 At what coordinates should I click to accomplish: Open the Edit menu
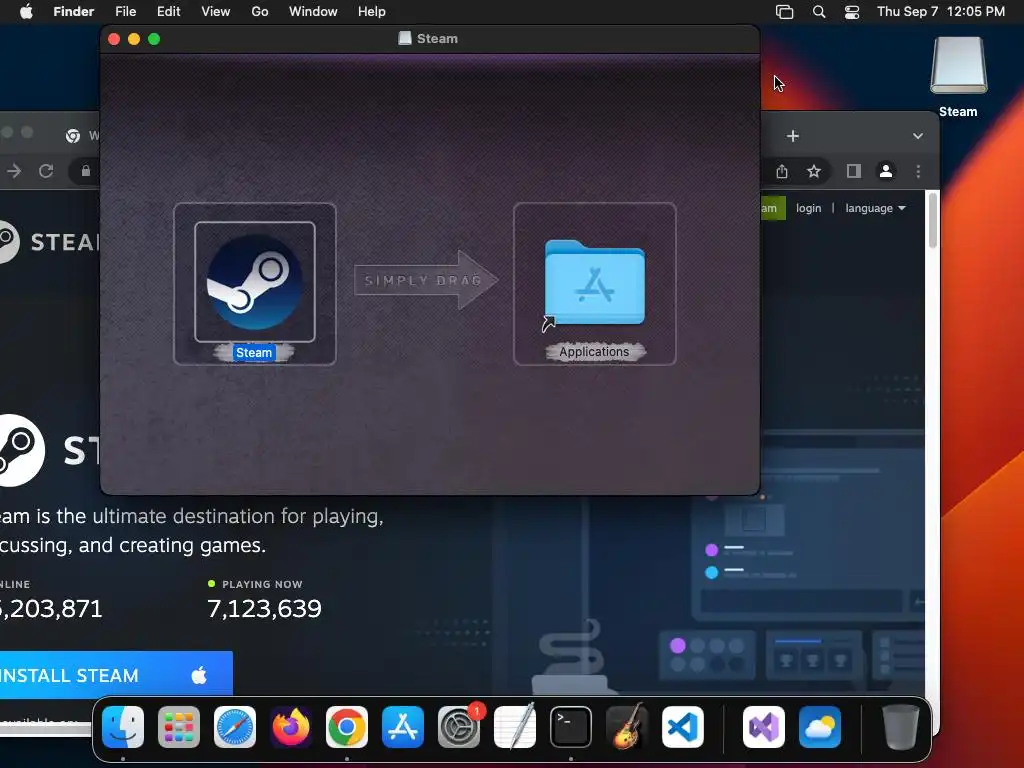point(168,12)
